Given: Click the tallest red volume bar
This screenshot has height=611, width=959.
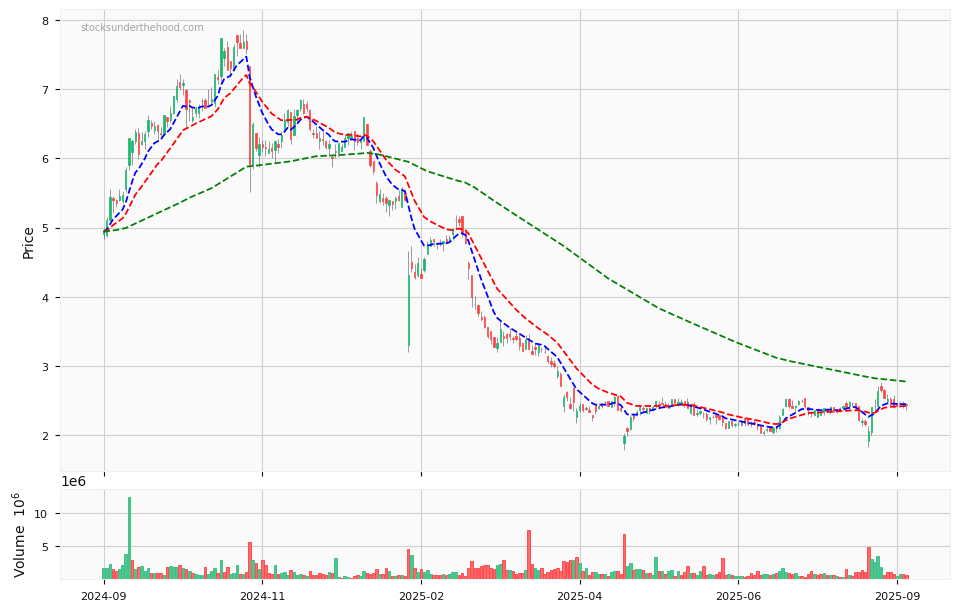Looking at the screenshot, I should click(529, 554).
